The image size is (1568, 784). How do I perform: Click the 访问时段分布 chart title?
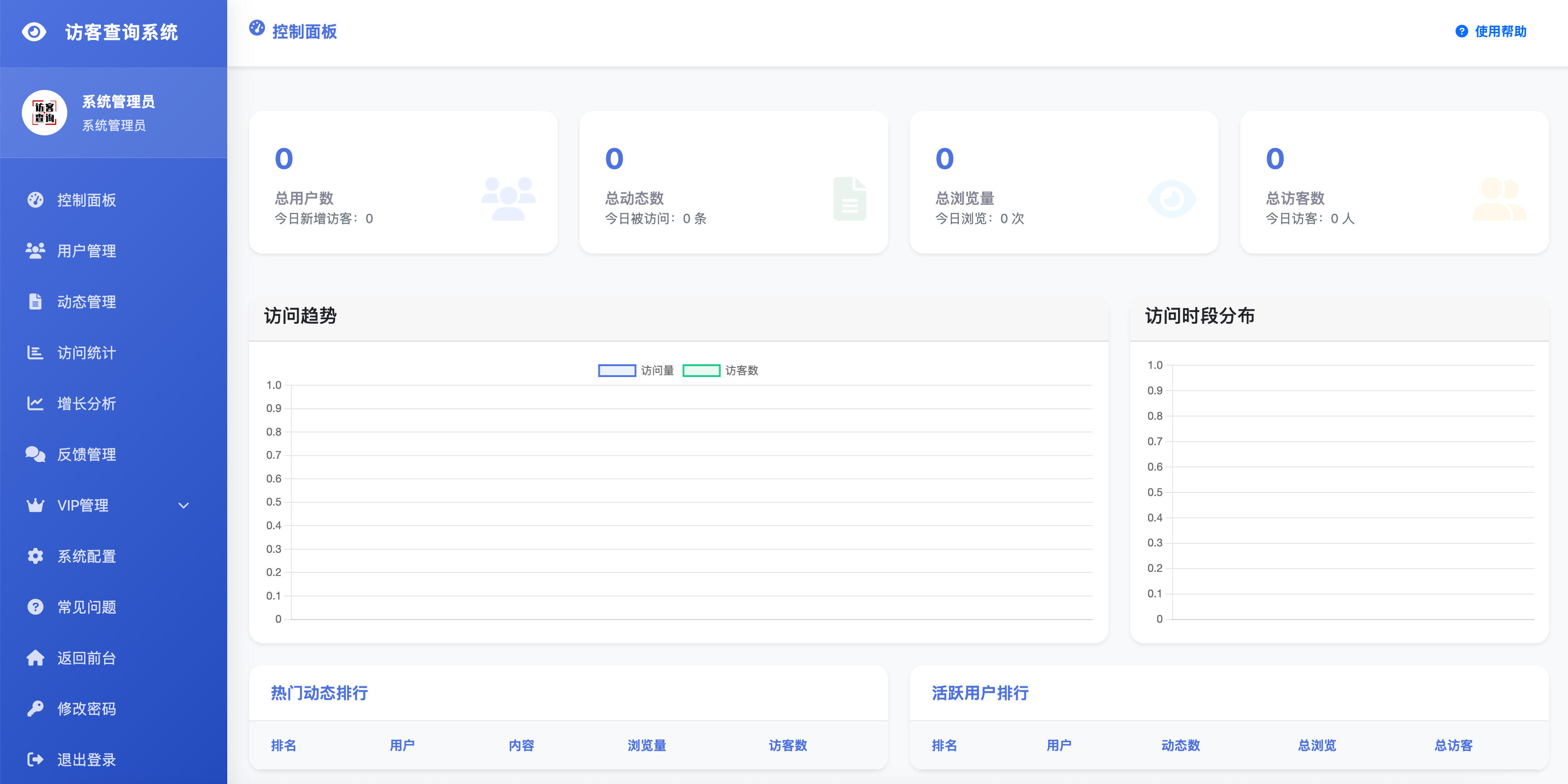1200,316
